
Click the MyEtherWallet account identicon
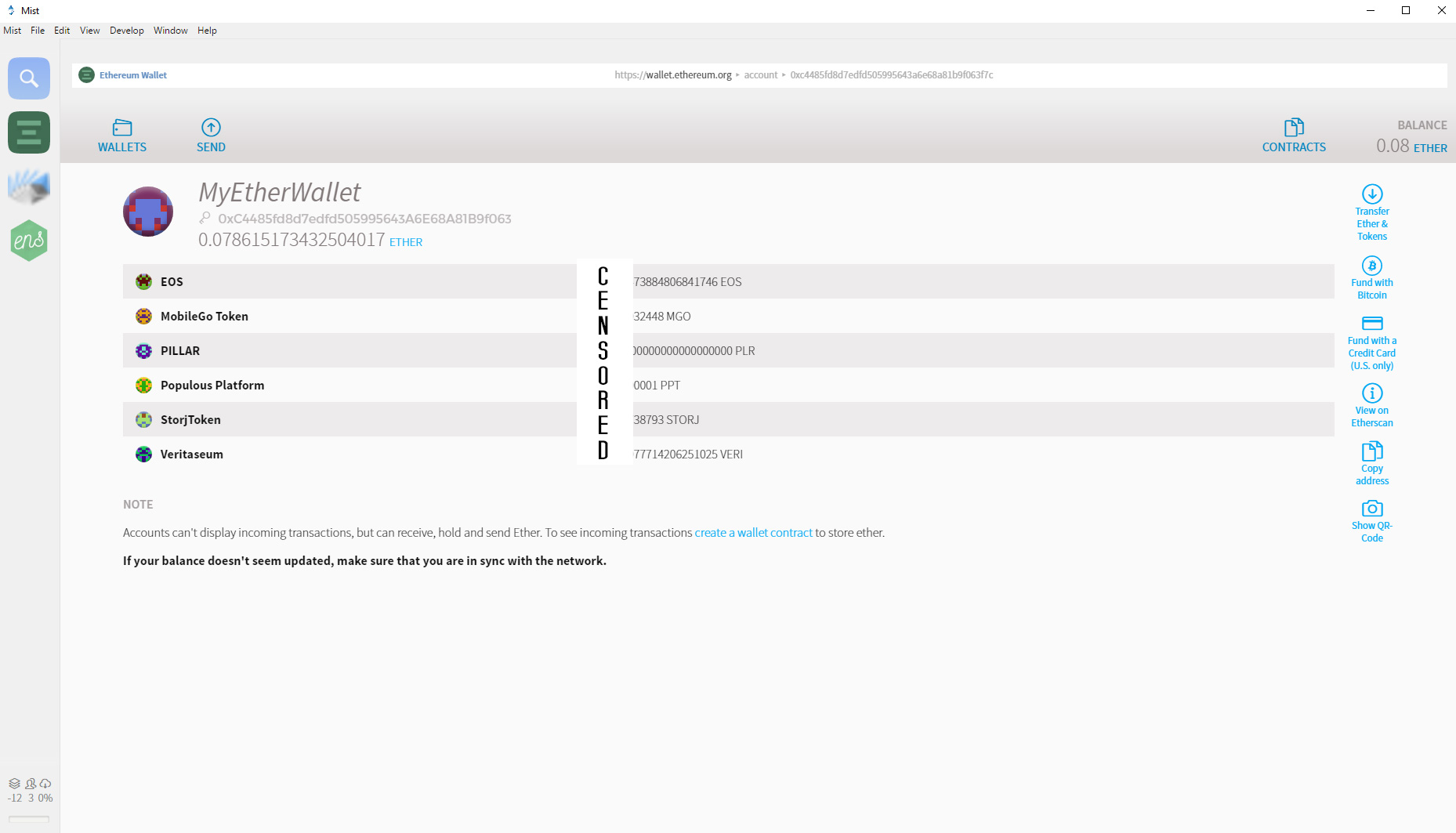pyautogui.click(x=148, y=212)
